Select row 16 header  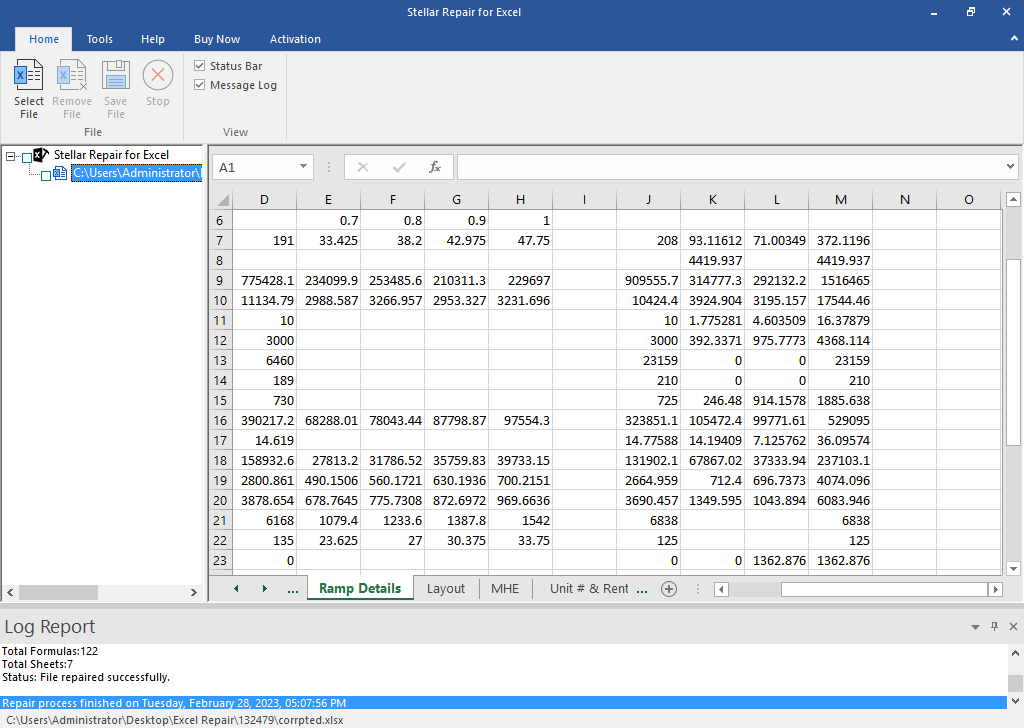click(x=220, y=420)
